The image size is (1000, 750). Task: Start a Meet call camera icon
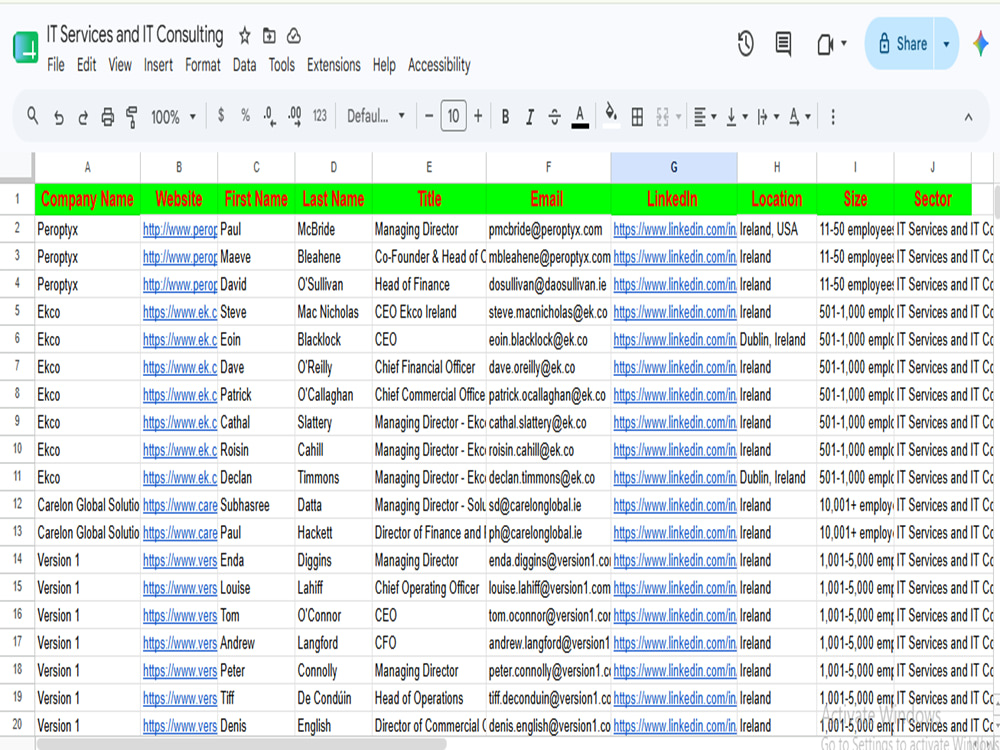(x=825, y=44)
